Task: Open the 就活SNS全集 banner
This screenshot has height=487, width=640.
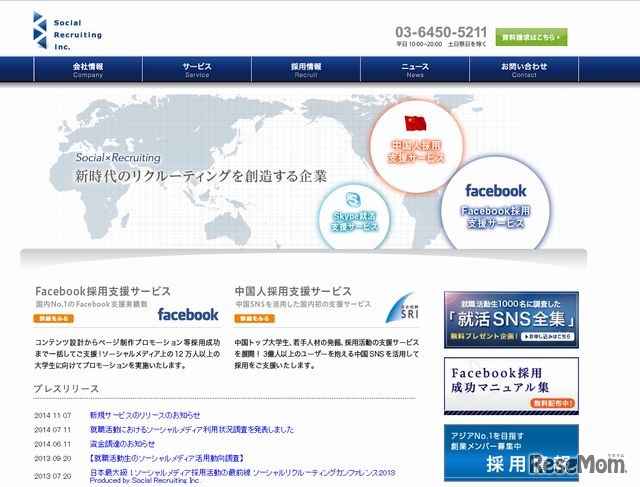Action: [511, 320]
